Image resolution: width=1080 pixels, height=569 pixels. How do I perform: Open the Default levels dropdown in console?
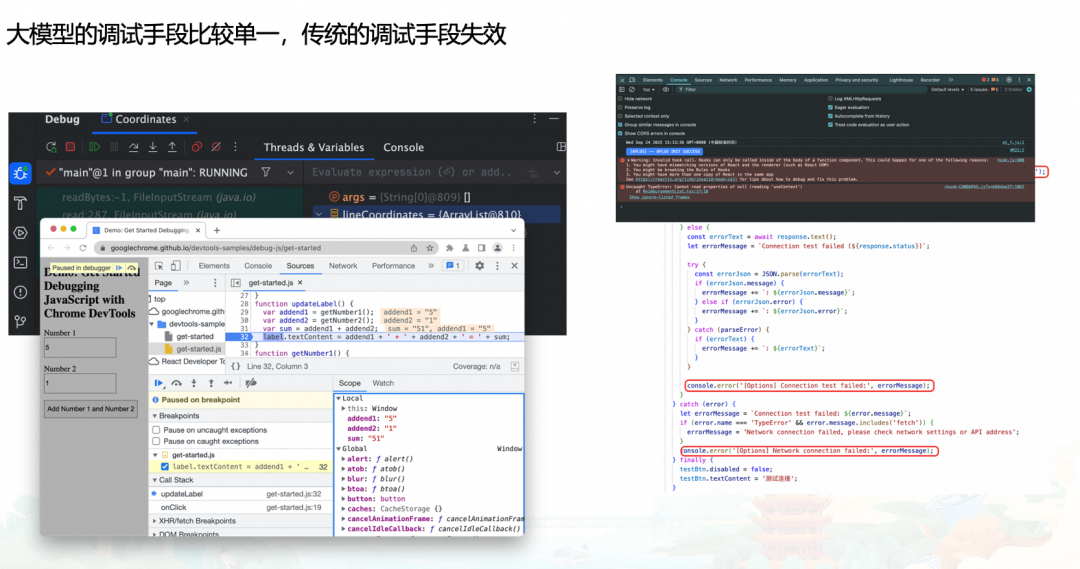click(x=948, y=90)
